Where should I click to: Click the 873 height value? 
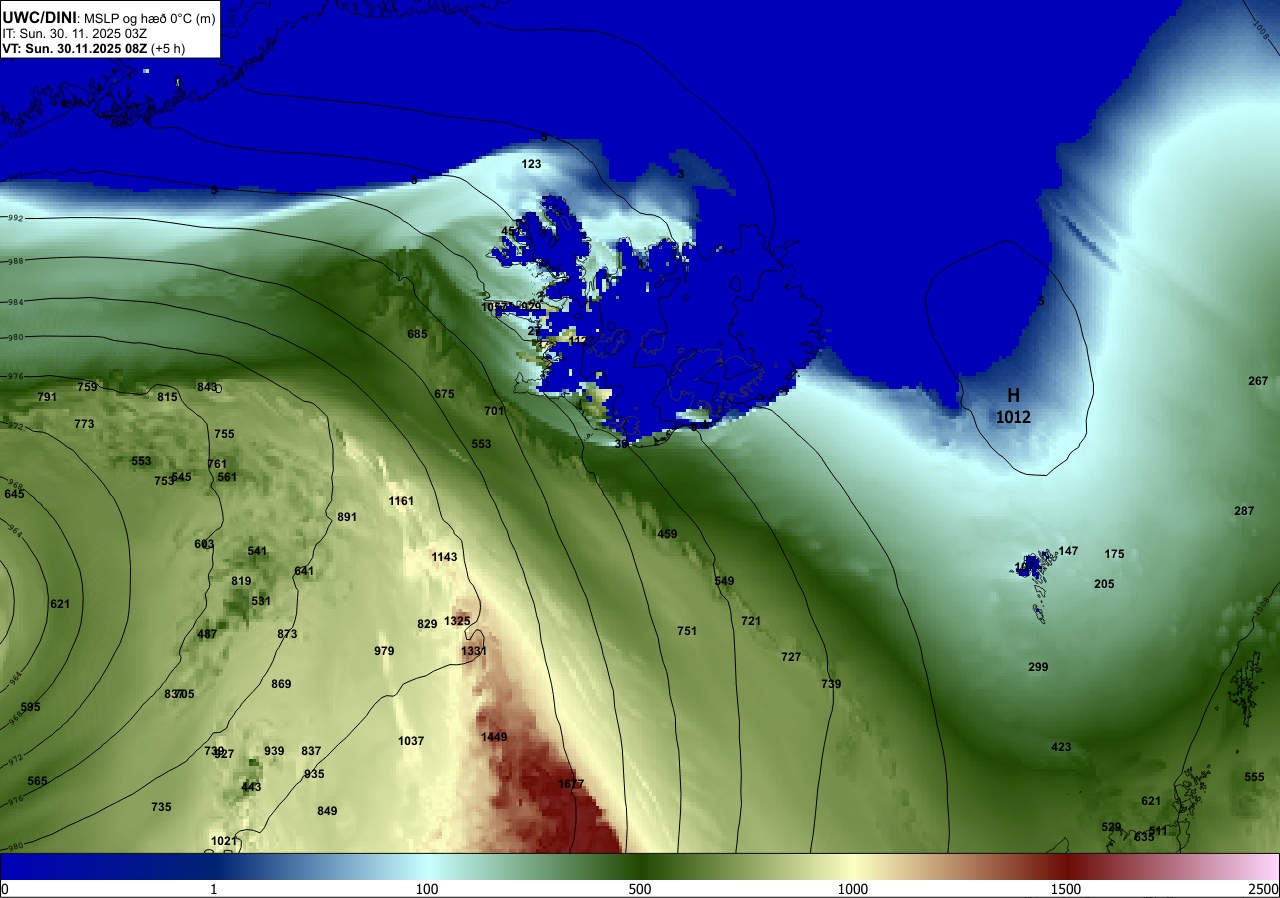click(287, 634)
